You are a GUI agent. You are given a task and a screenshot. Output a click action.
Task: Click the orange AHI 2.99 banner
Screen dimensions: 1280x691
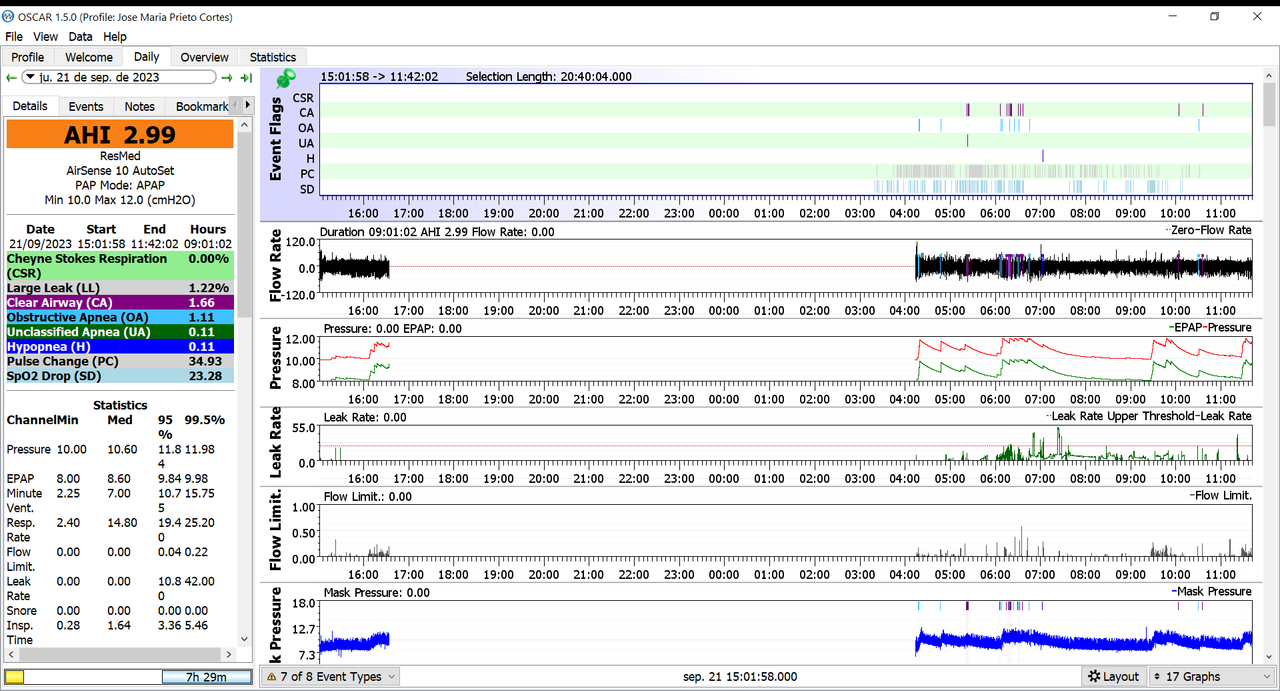point(120,135)
